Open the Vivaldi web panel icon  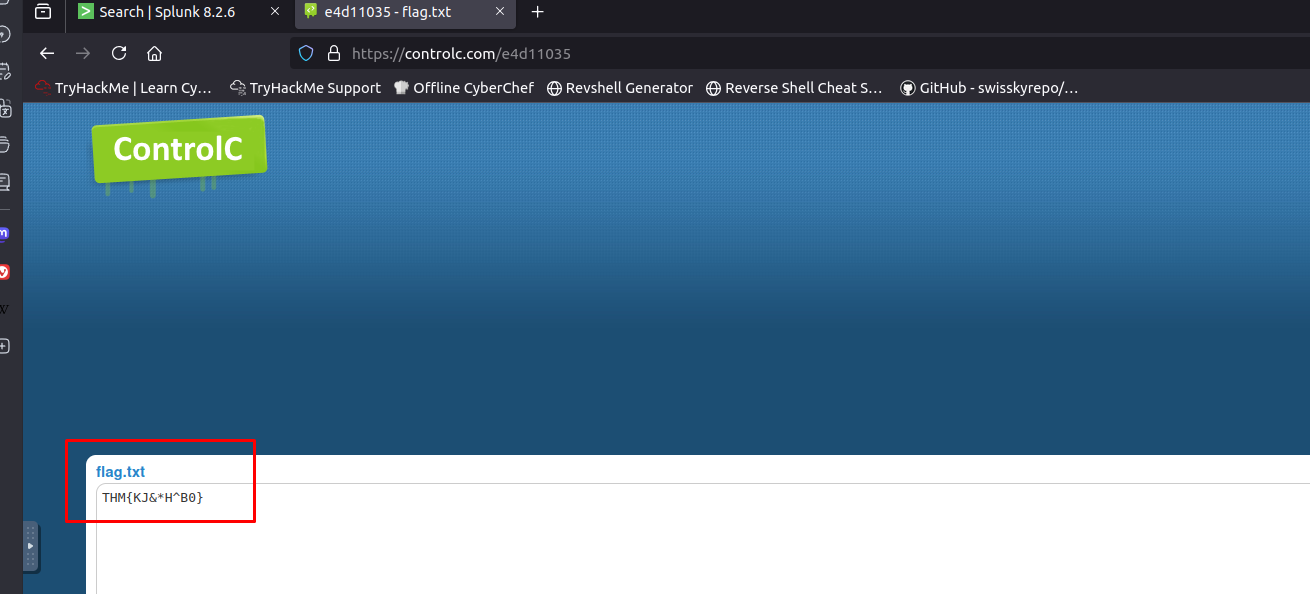pyautogui.click(x=4, y=272)
